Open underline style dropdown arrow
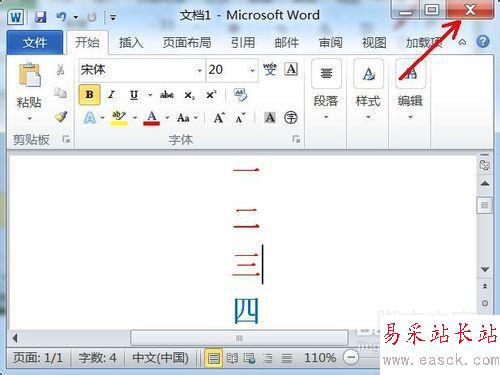 (x=150, y=95)
